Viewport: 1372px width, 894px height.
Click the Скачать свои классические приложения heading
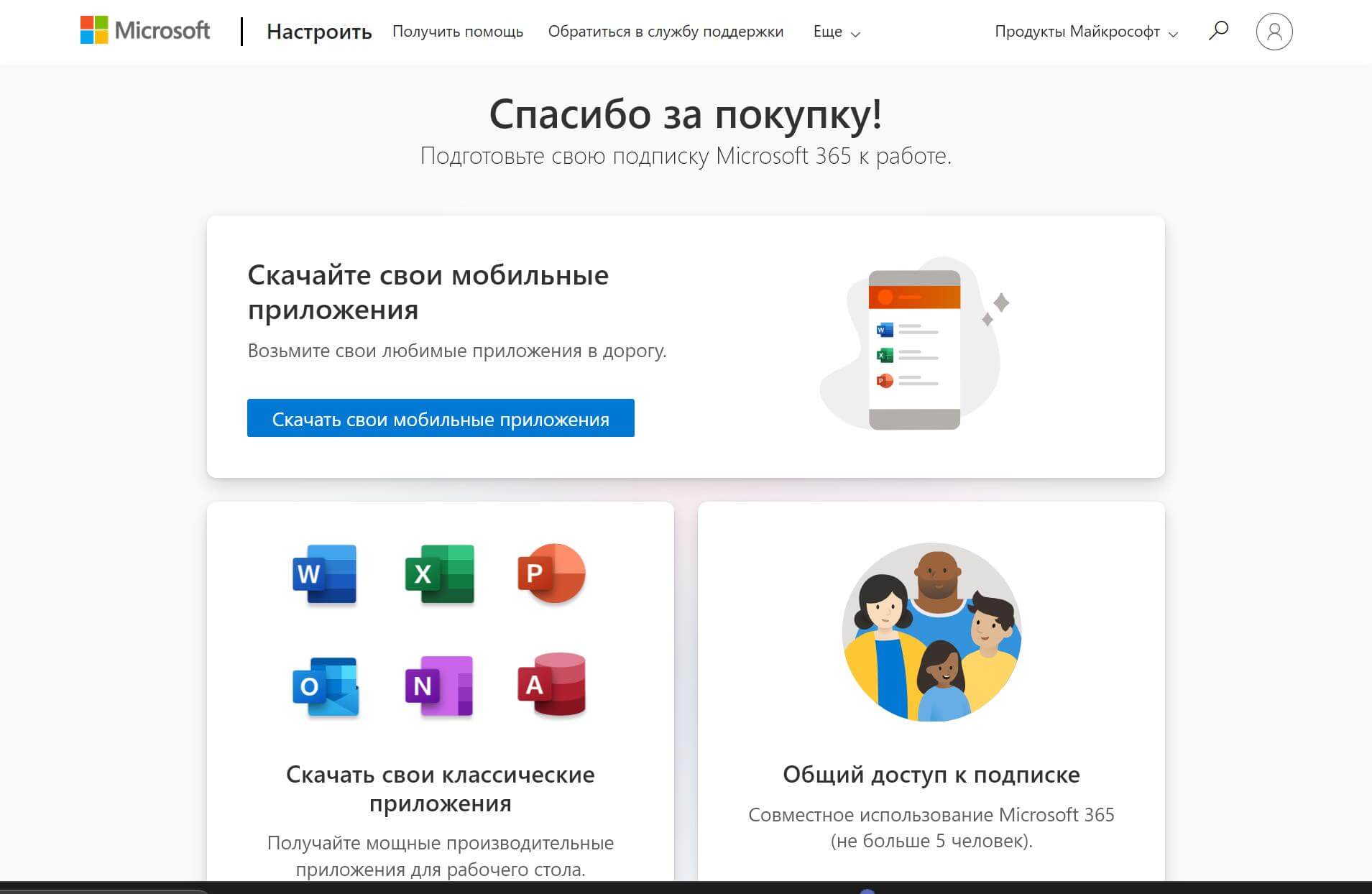tap(441, 788)
